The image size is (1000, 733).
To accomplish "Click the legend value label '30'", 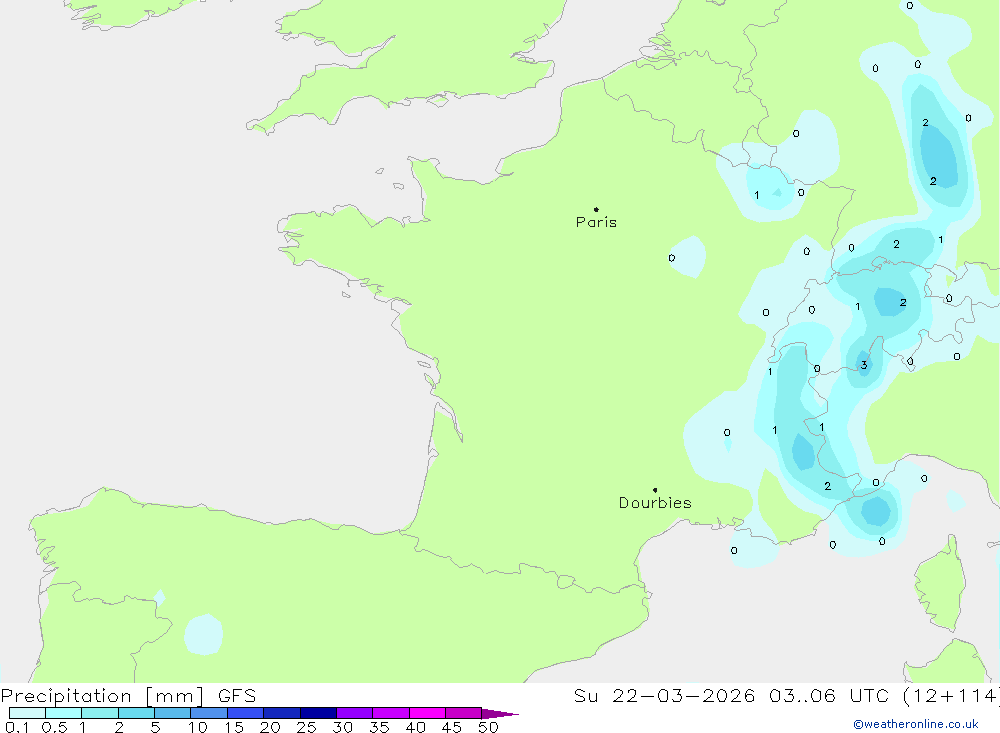I will point(343,727).
